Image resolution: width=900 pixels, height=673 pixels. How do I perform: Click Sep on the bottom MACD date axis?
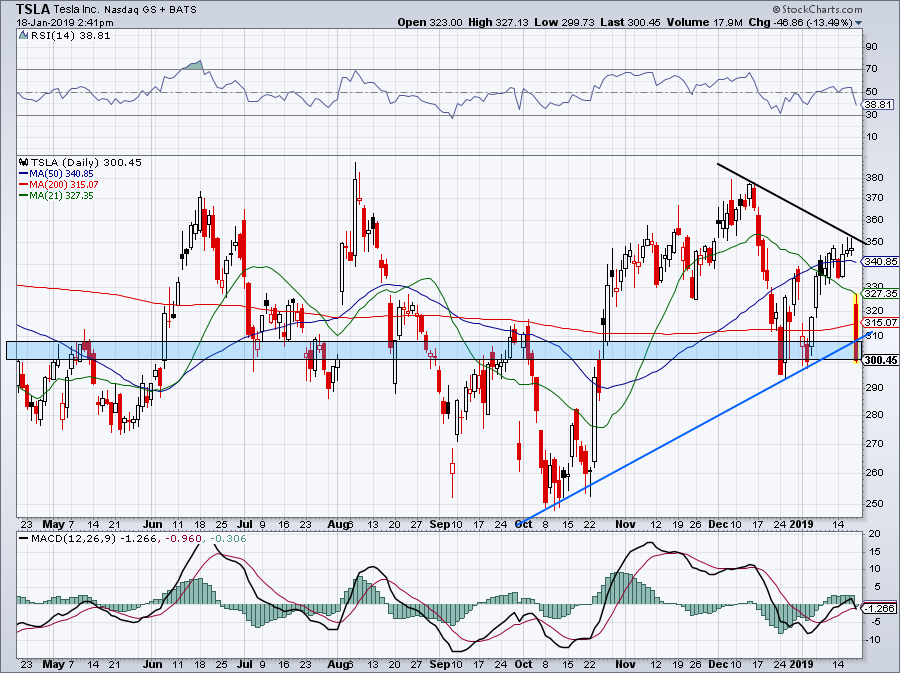(x=440, y=664)
